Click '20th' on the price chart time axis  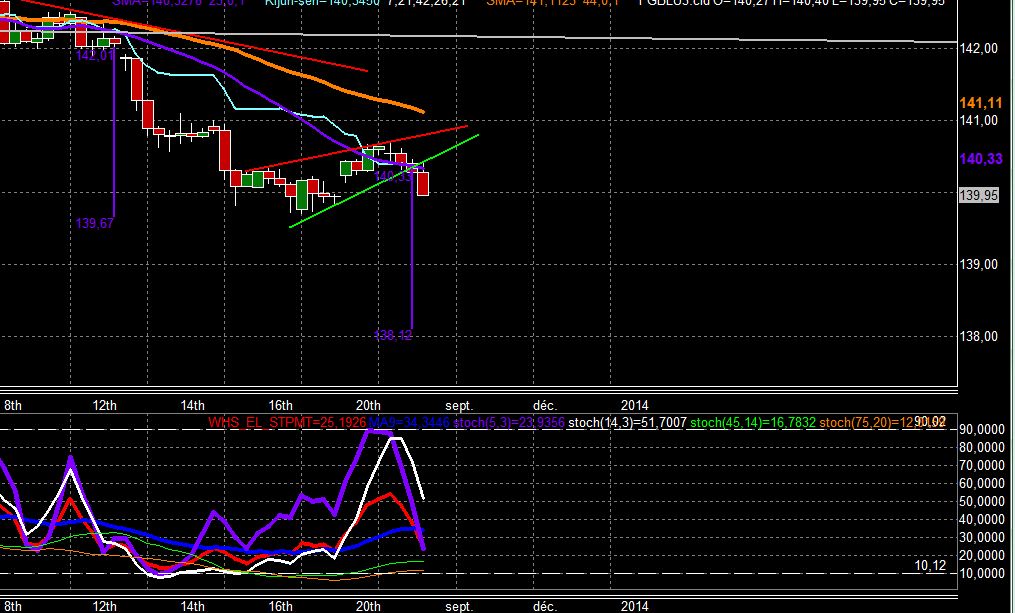point(368,406)
